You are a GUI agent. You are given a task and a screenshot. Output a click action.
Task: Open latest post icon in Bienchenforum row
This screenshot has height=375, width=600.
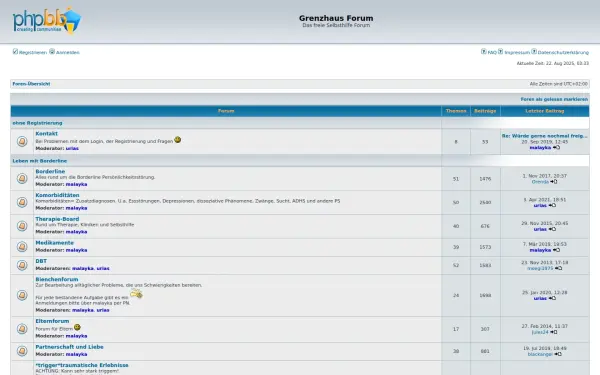click(552, 298)
